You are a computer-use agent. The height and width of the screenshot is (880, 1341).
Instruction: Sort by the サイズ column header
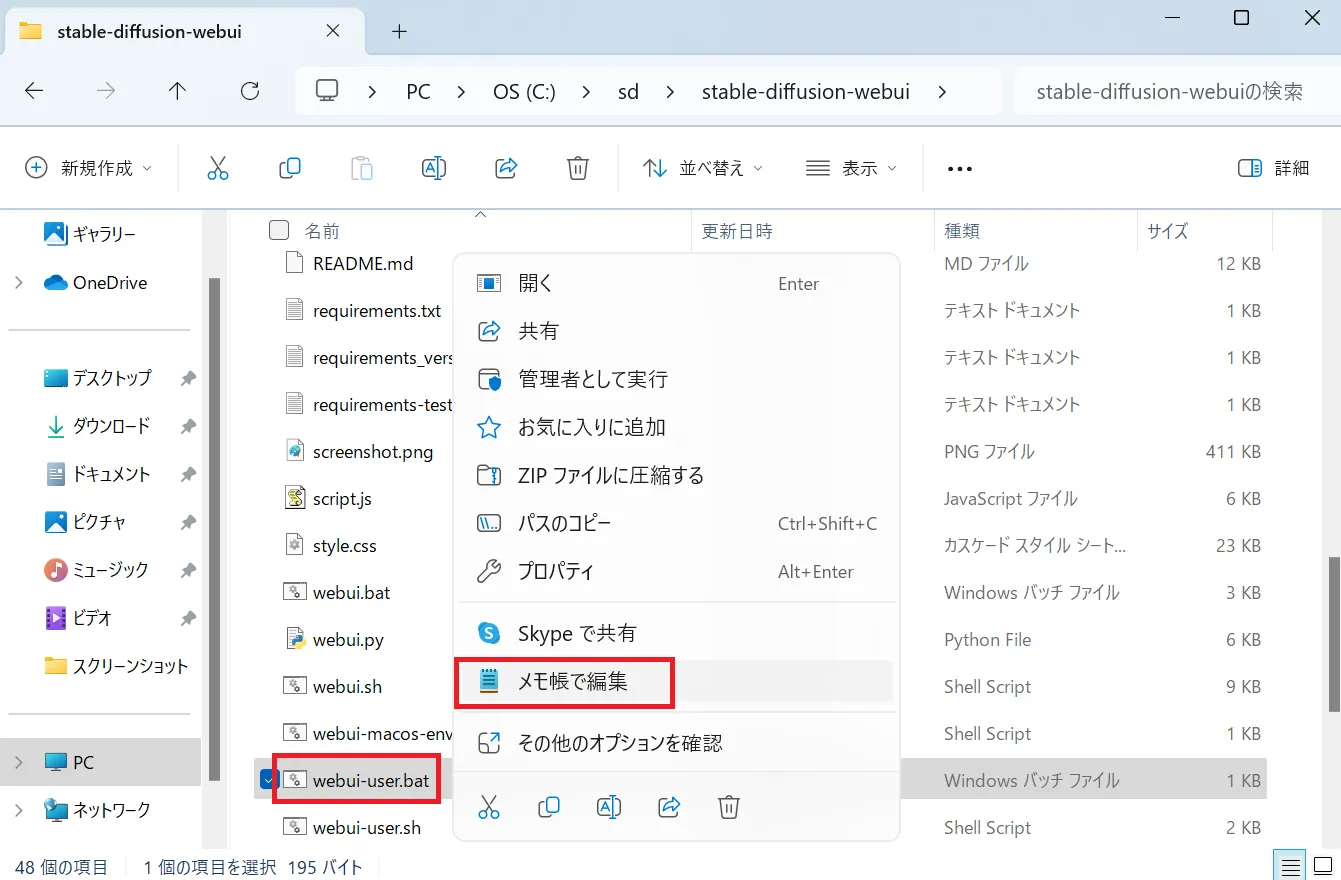tap(1204, 231)
